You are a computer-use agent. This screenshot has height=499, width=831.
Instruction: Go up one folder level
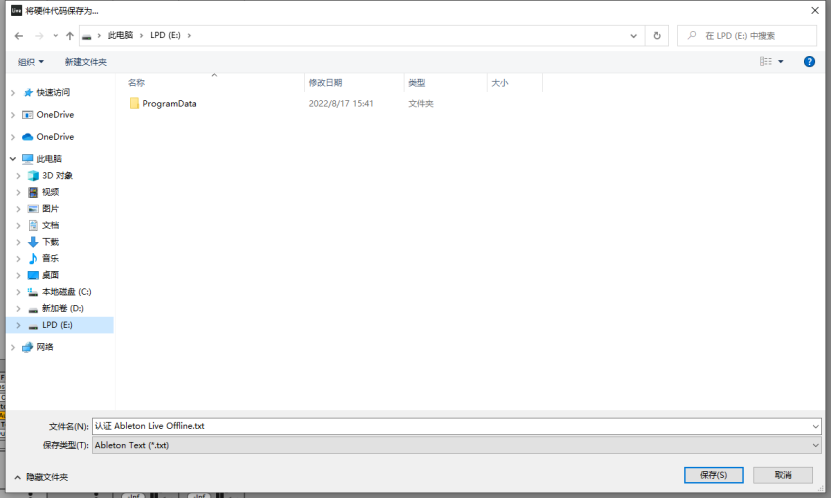click(69, 35)
